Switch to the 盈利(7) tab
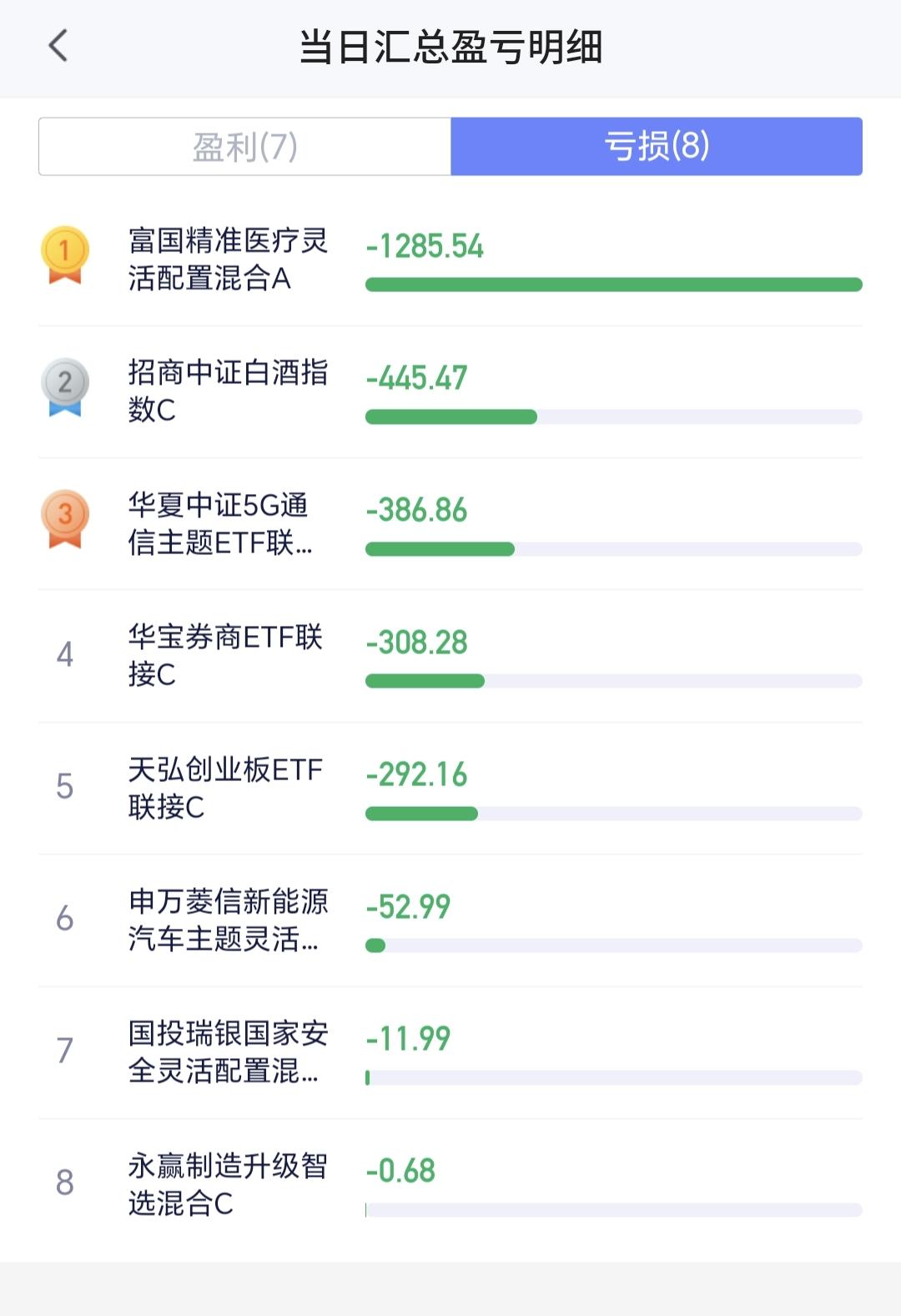The image size is (901, 1316). (244, 147)
